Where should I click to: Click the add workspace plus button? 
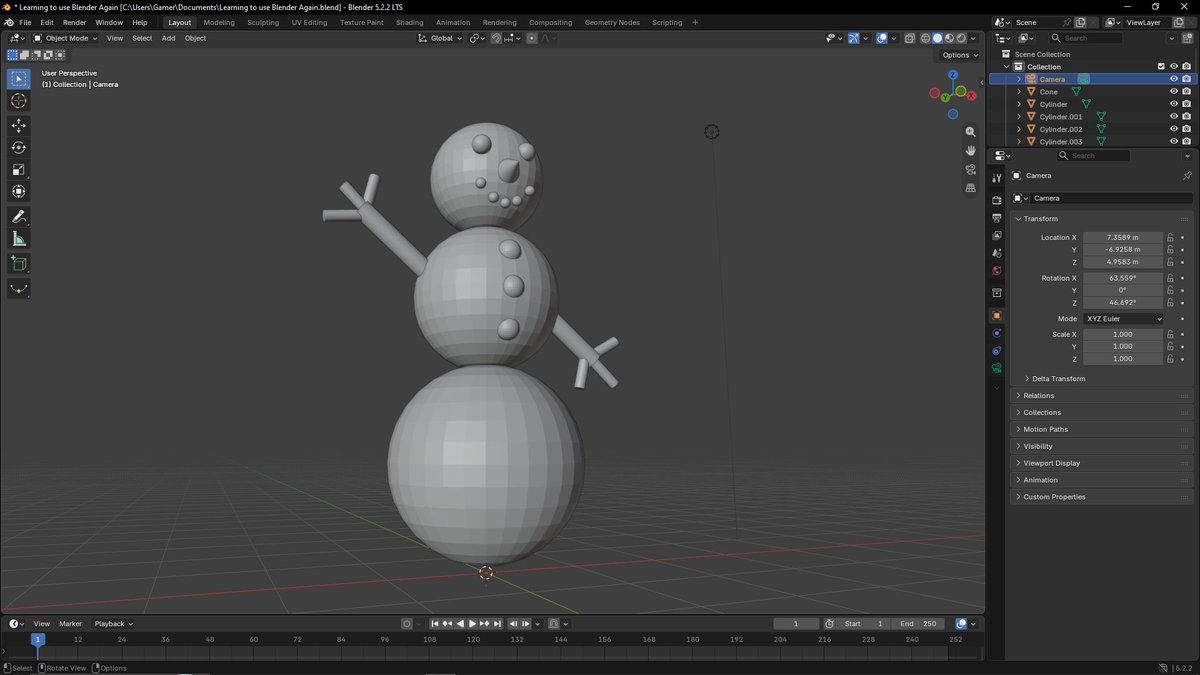coord(695,22)
